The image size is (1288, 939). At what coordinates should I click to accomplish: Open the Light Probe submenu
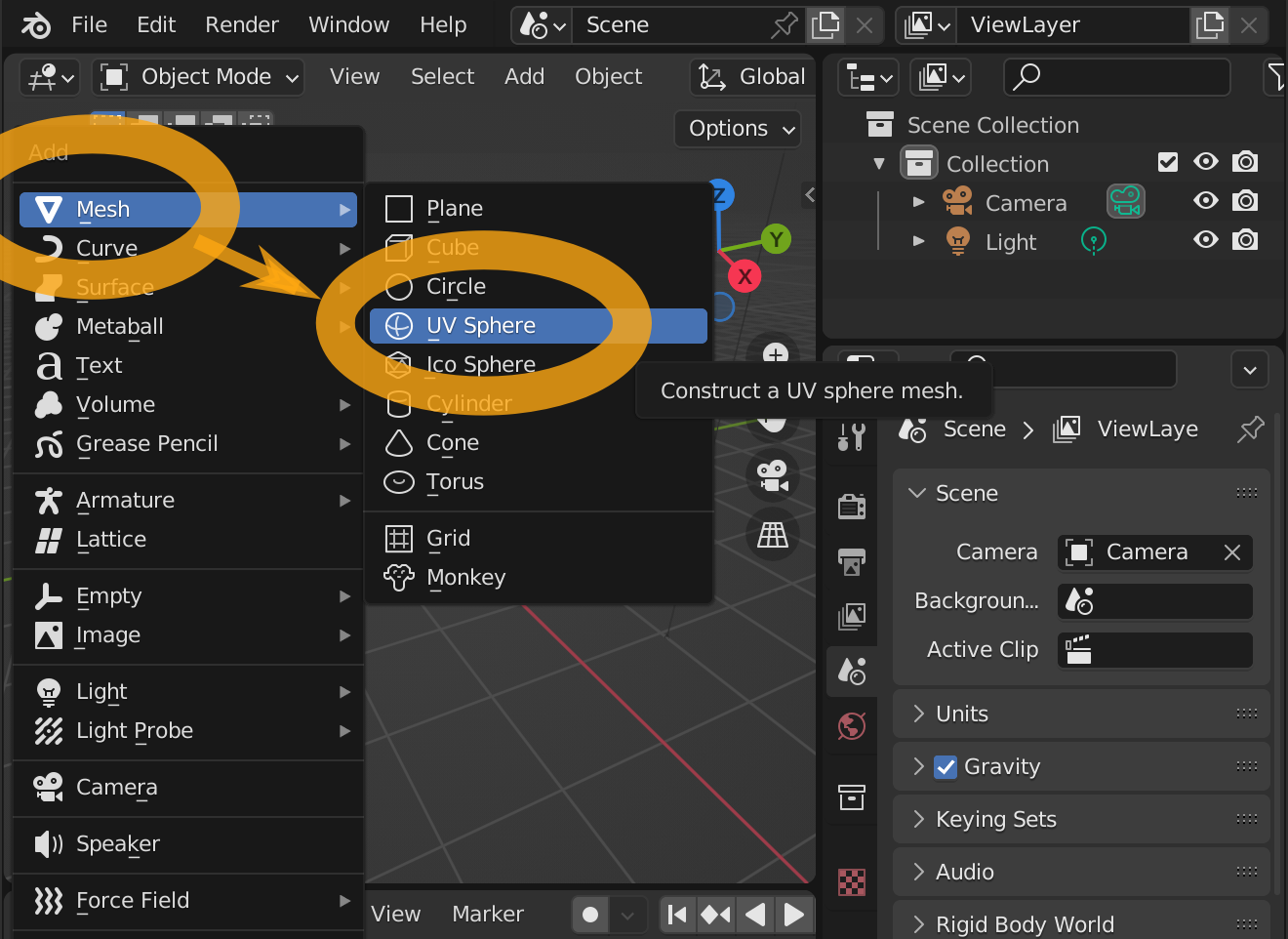coord(188,731)
